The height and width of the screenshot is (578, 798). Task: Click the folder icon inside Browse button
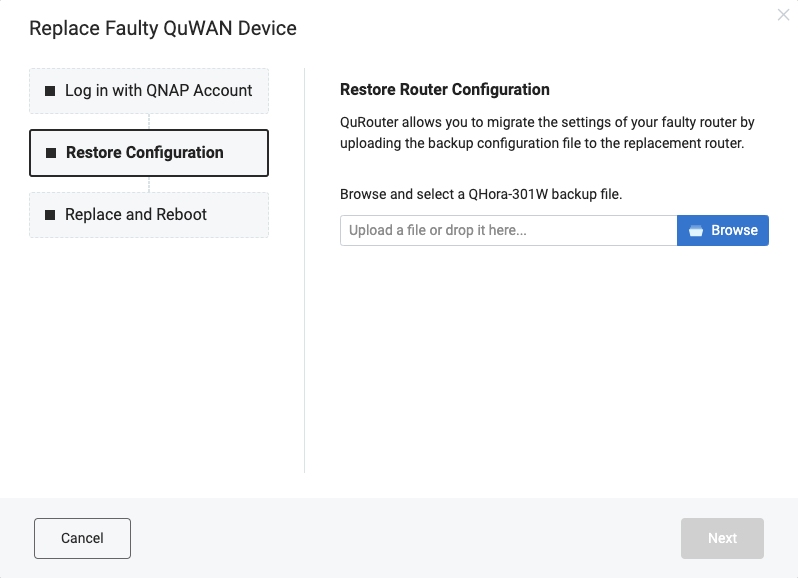[696, 230]
